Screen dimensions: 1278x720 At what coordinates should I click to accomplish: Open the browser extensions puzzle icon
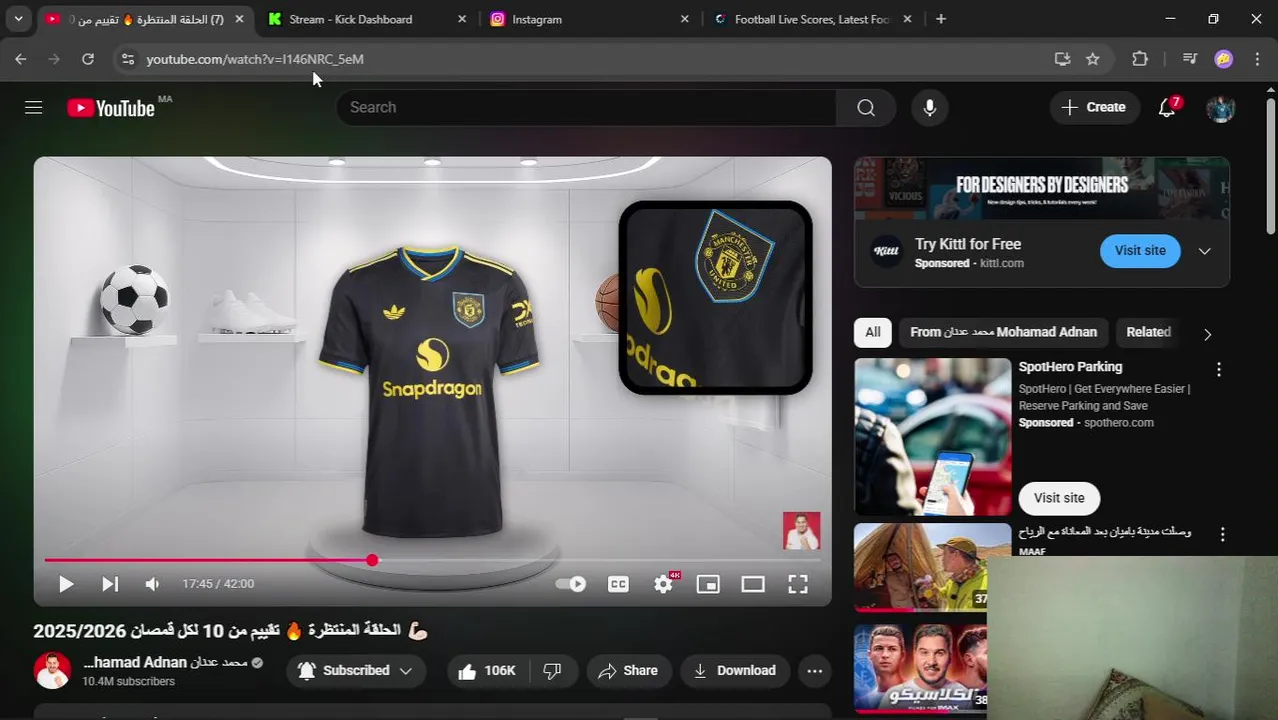tap(1140, 59)
